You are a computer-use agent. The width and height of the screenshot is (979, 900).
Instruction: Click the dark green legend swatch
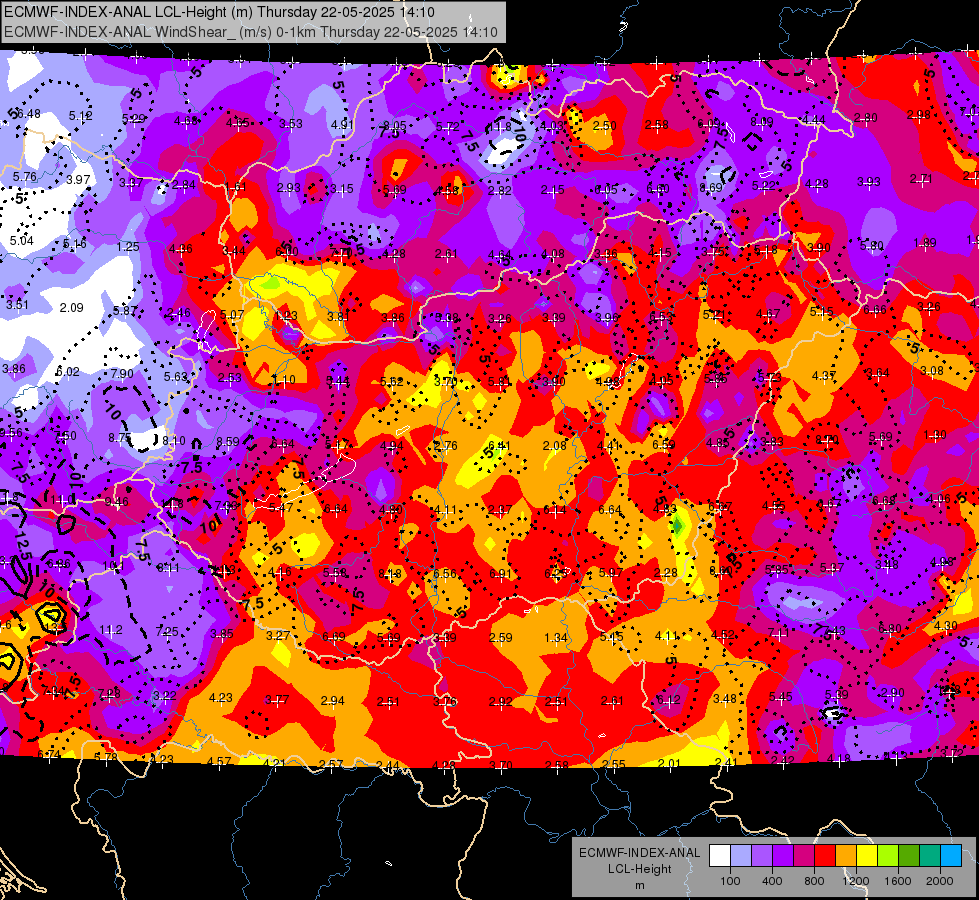(908, 856)
